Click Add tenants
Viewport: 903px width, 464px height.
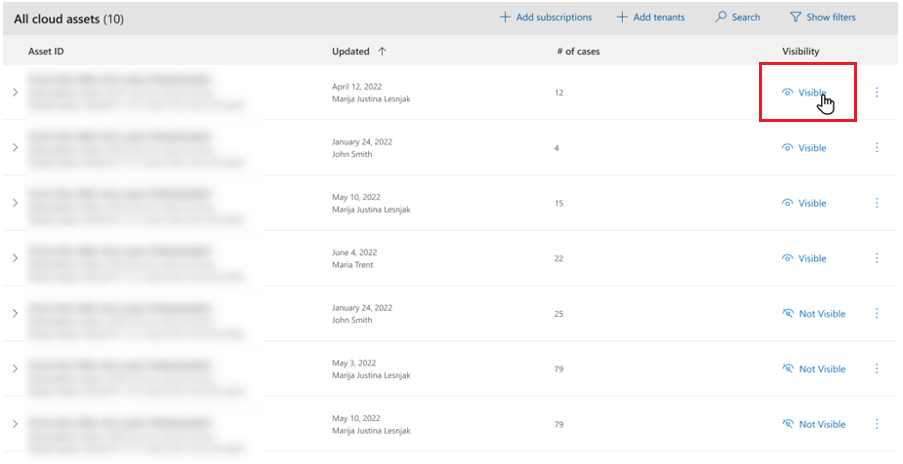click(651, 17)
